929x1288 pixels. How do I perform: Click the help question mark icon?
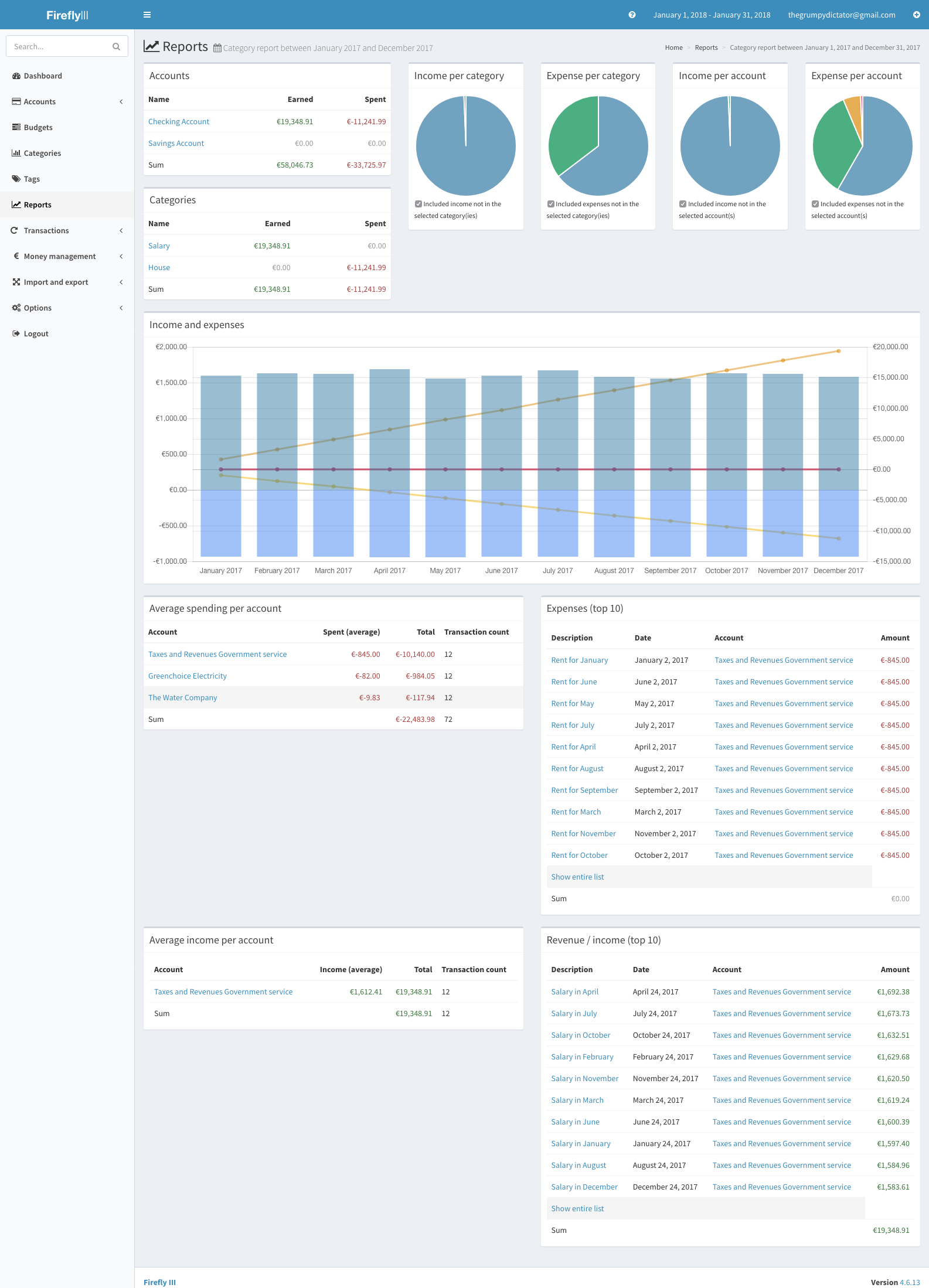click(632, 15)
